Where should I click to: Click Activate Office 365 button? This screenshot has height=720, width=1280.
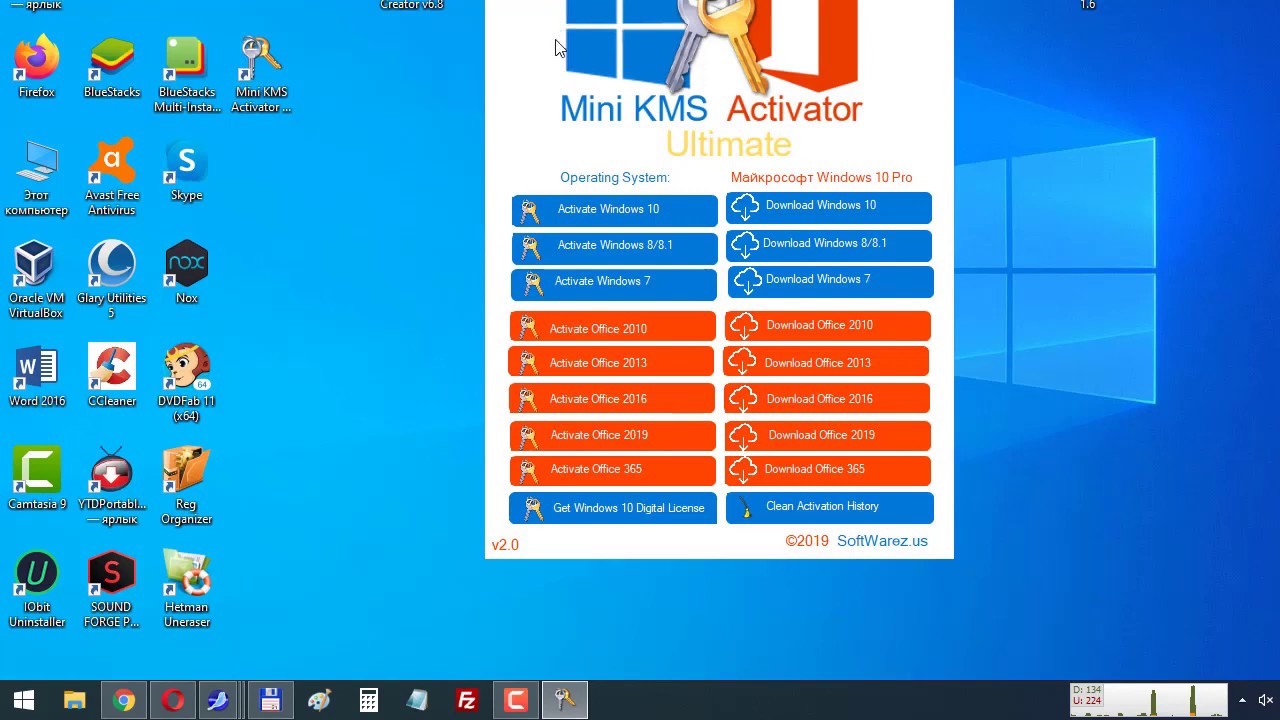[612, 470]
